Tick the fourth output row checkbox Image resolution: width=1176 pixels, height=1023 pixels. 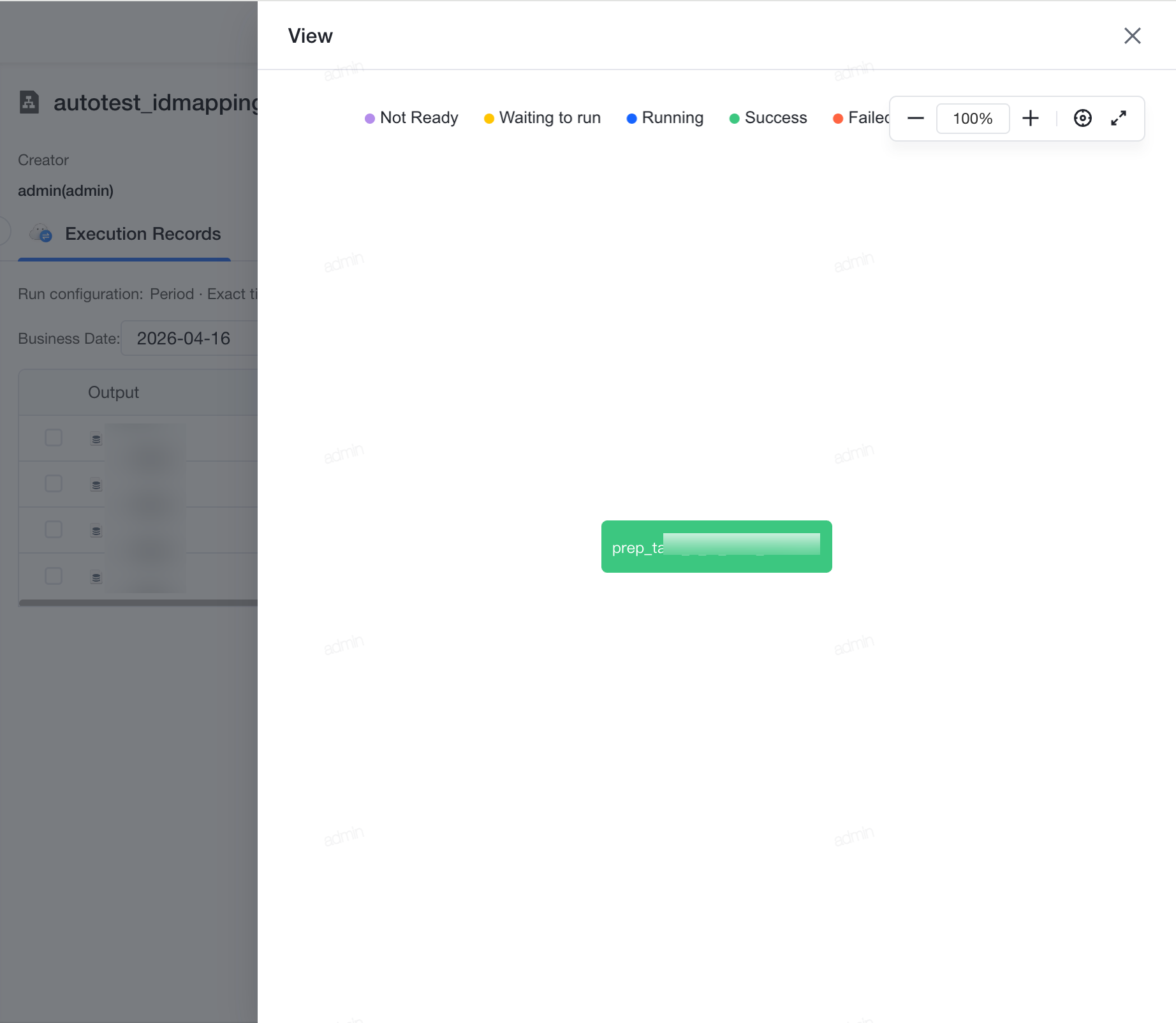[x=54, y=576]
